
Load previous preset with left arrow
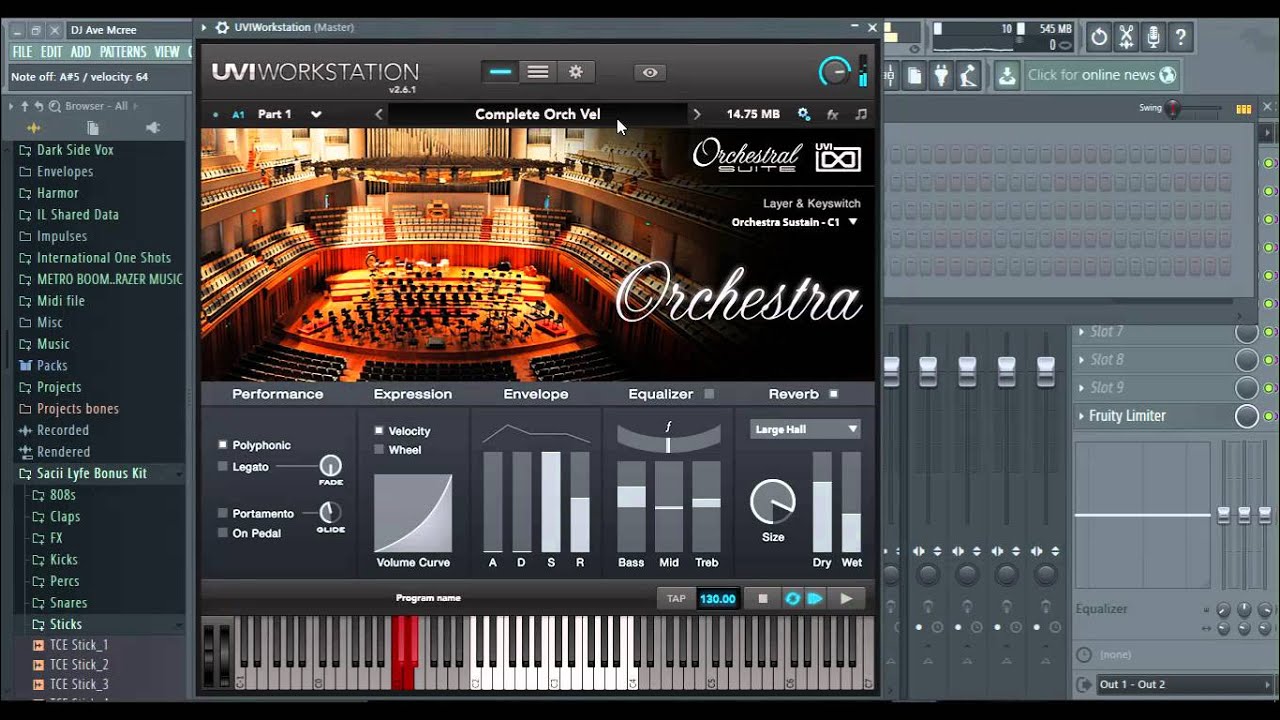click(x=379, y=114)
